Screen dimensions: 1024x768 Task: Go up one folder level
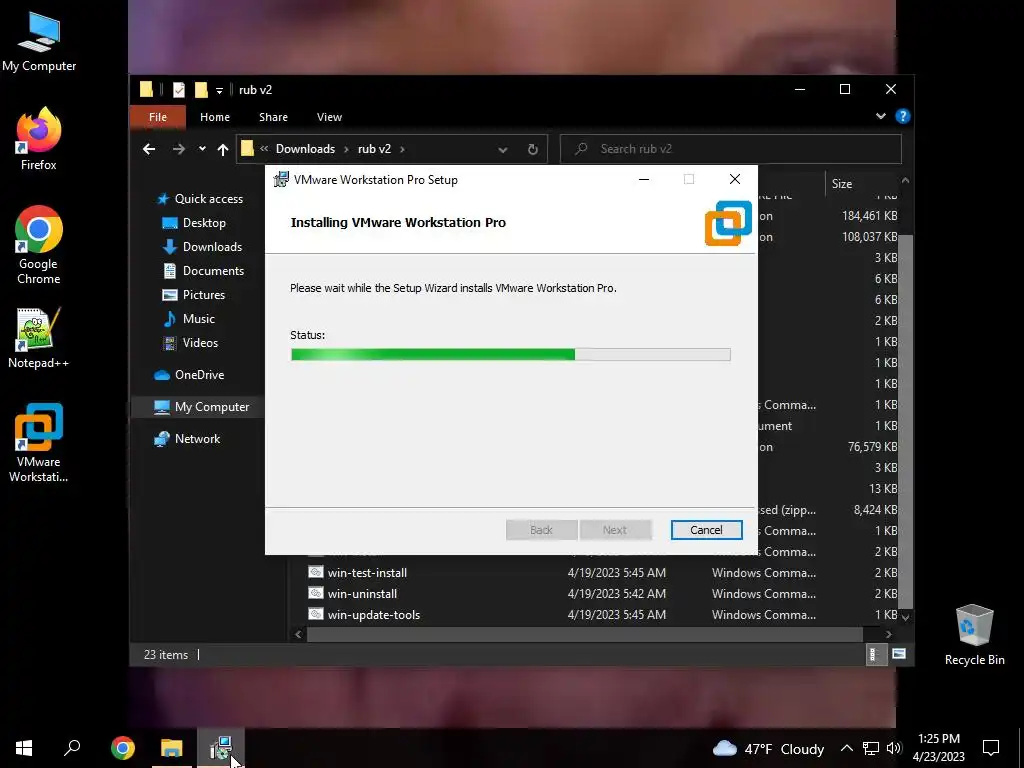223,150
